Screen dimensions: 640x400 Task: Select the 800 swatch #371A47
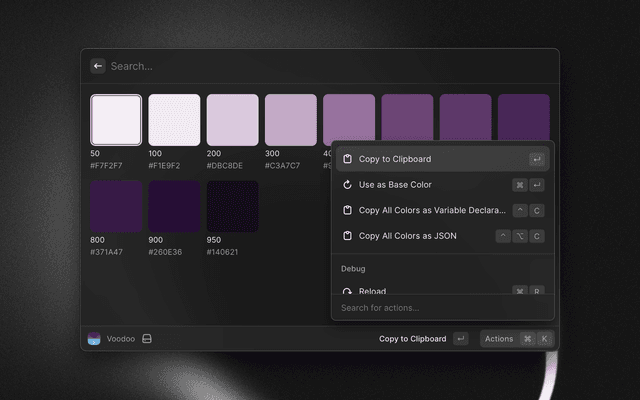pyautogui.click(x=116, y=206)
